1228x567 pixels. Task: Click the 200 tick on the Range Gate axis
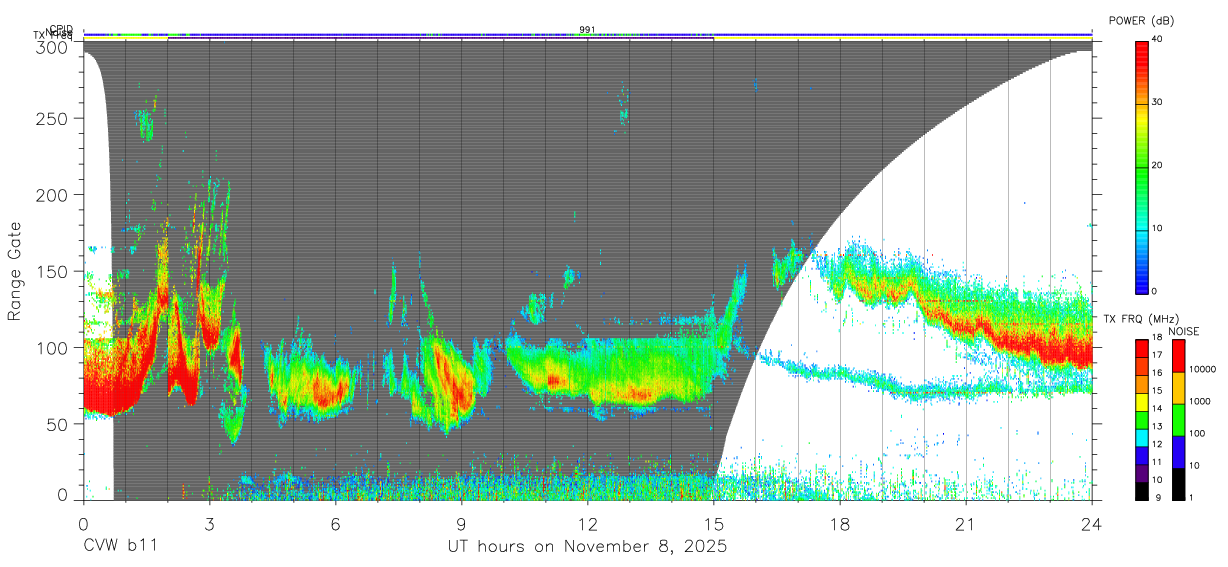54,195
